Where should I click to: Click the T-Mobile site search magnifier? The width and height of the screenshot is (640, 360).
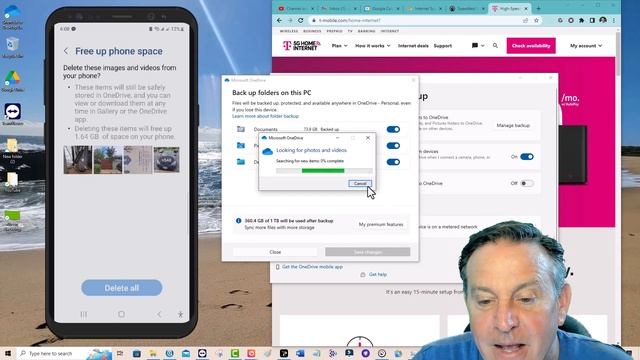(495, 46)
